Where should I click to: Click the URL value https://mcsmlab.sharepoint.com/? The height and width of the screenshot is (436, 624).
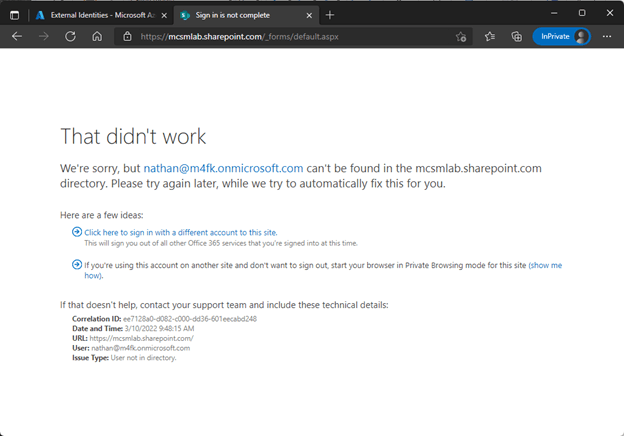click(x=141, y=338)
